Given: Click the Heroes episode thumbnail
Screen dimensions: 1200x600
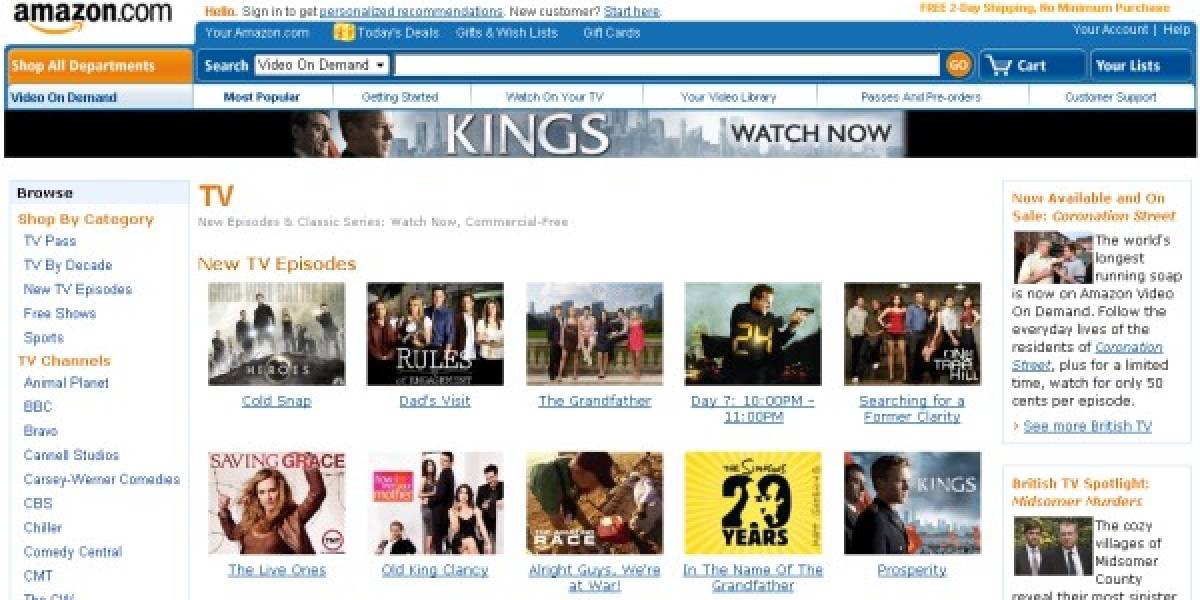Looking at the screenshot, I should (x=277, y=334).
